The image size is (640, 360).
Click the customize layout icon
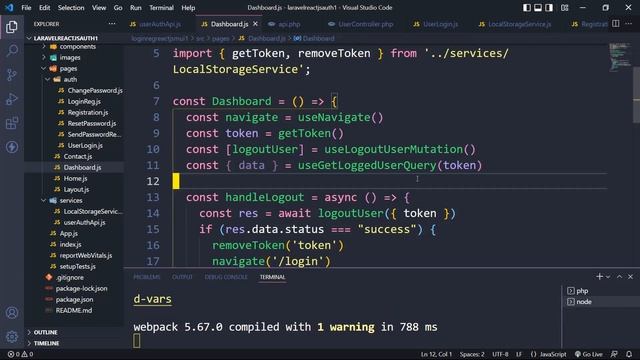pyautogui.click(x=564, y=8)
